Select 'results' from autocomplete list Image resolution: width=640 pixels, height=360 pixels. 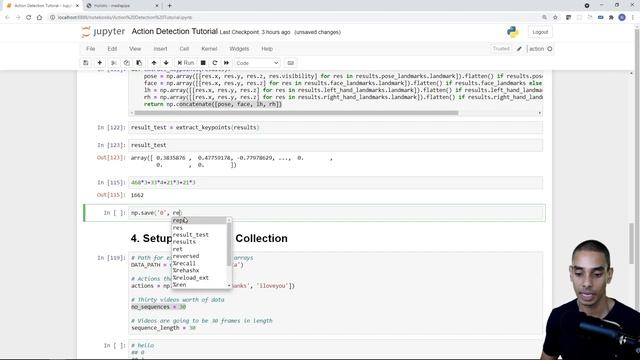[184, 242]
